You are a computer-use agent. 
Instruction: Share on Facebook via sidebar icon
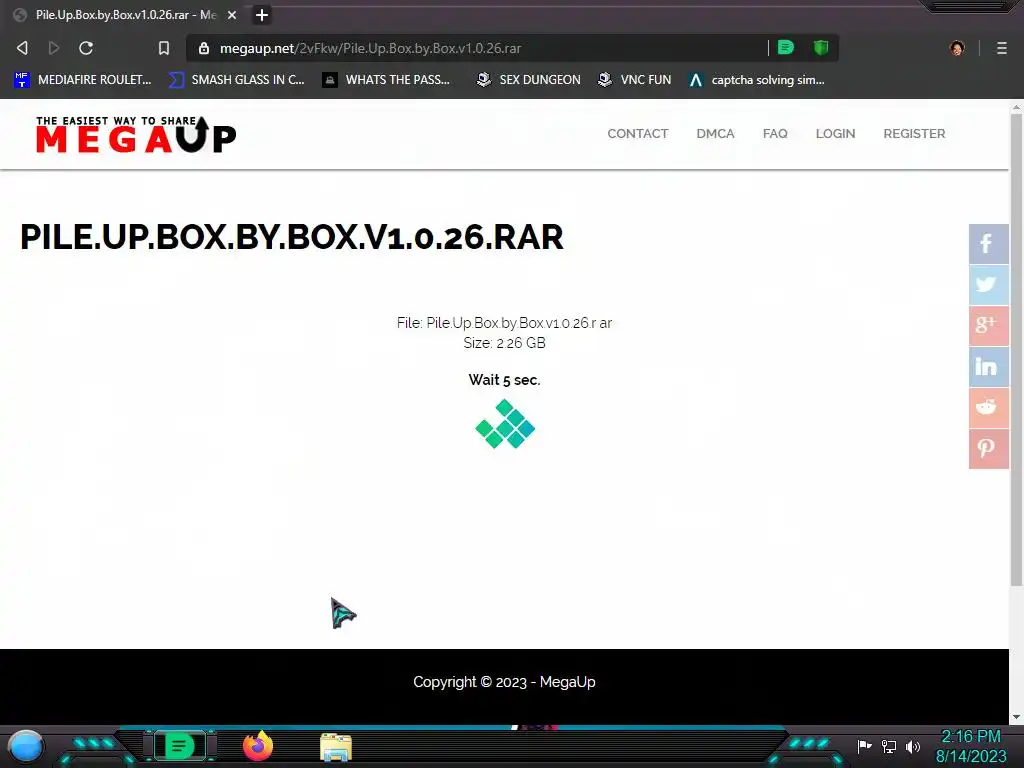[x=988, y=244]
